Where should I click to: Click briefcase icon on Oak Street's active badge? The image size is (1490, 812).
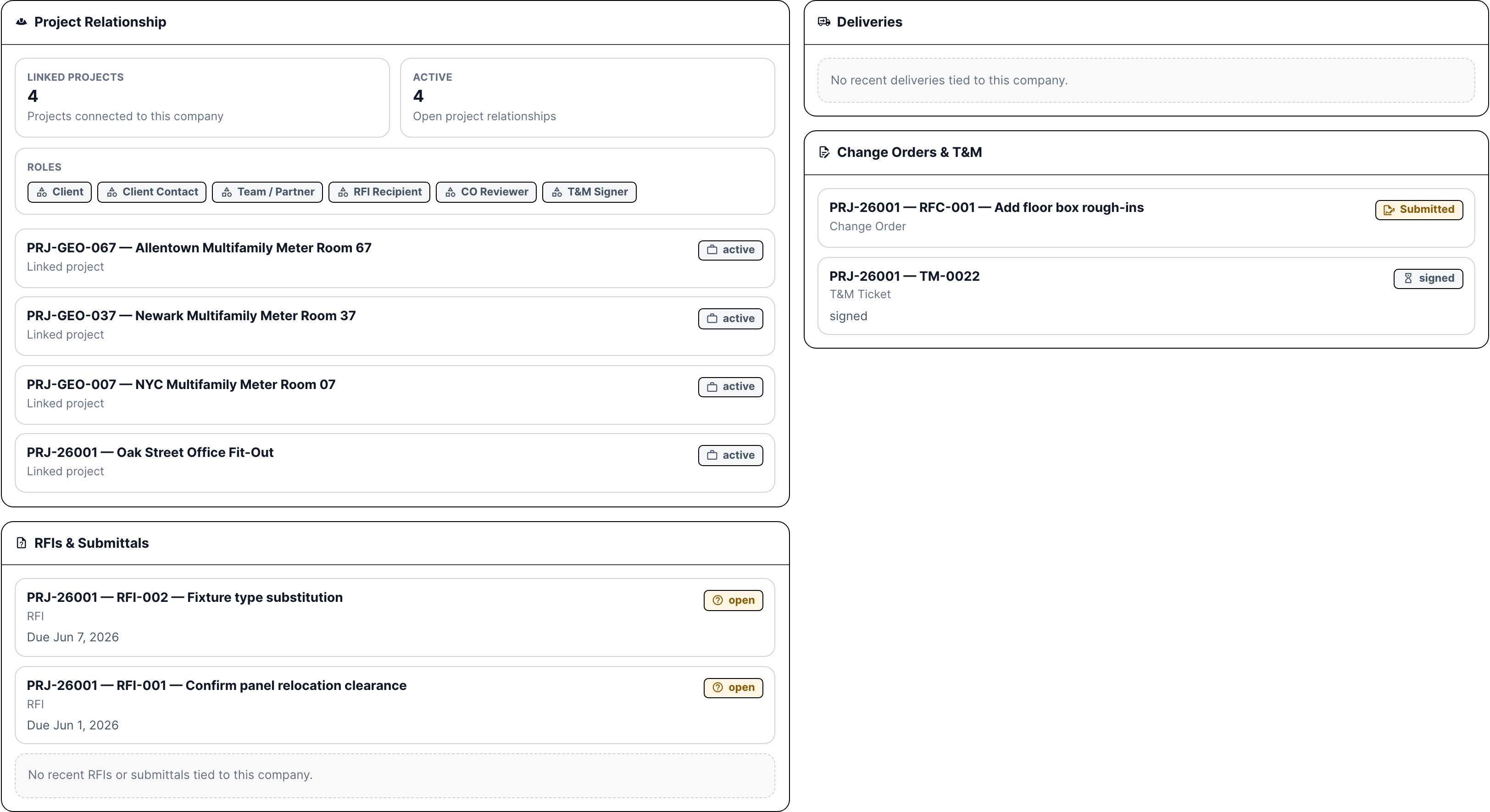click(x=712, y=455)
